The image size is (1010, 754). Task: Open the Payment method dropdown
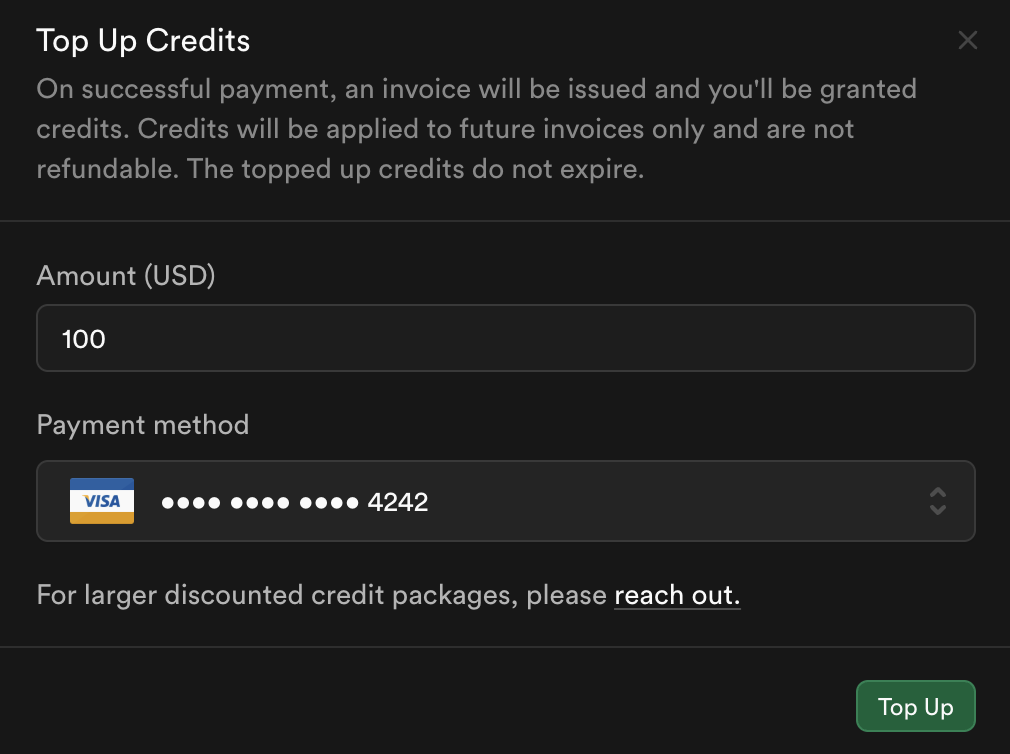506,501
